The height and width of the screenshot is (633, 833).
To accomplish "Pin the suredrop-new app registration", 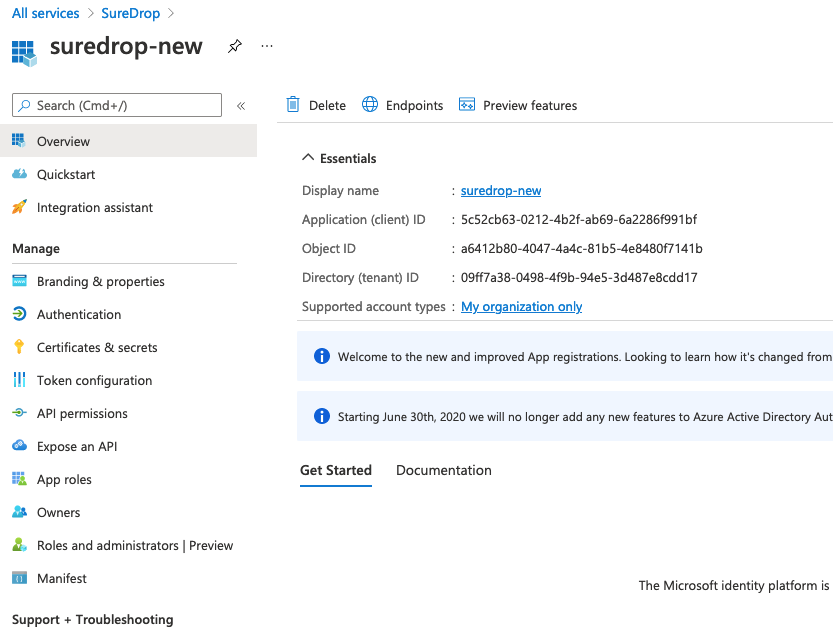I will tap(235, 46).
